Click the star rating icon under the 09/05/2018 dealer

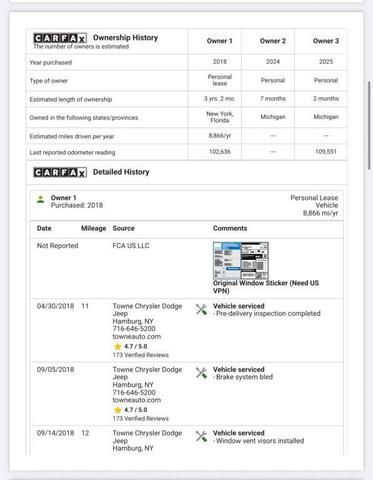[x=117, y=410]
